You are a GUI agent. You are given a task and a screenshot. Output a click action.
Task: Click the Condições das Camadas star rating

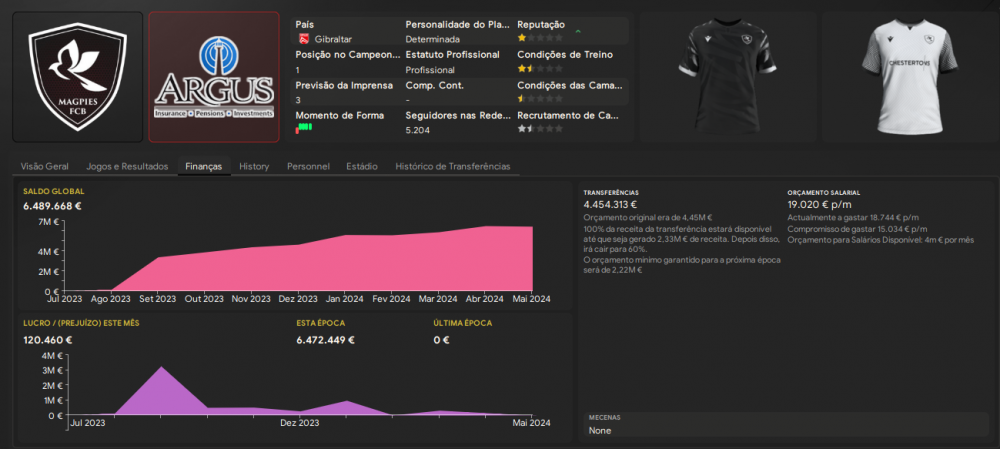pos(540,98)
